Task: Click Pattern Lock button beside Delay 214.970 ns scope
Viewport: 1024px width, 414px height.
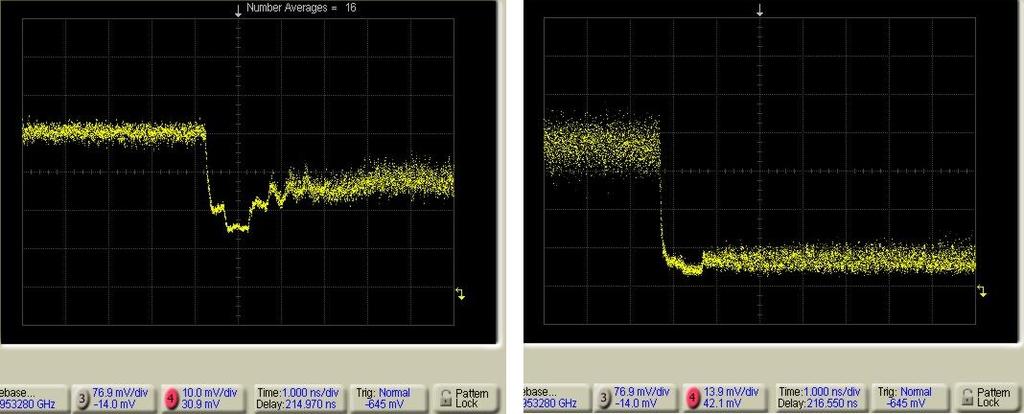Action: click(467, 398)
